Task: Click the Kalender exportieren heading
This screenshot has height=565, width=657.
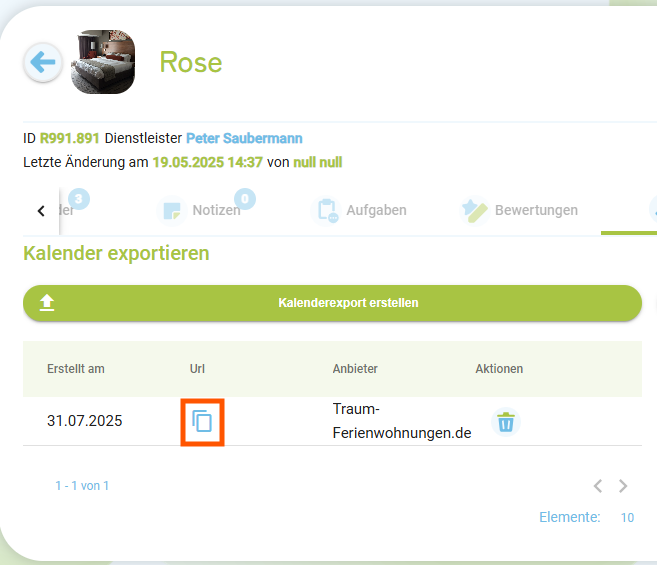Action: (x=116, y=253)
